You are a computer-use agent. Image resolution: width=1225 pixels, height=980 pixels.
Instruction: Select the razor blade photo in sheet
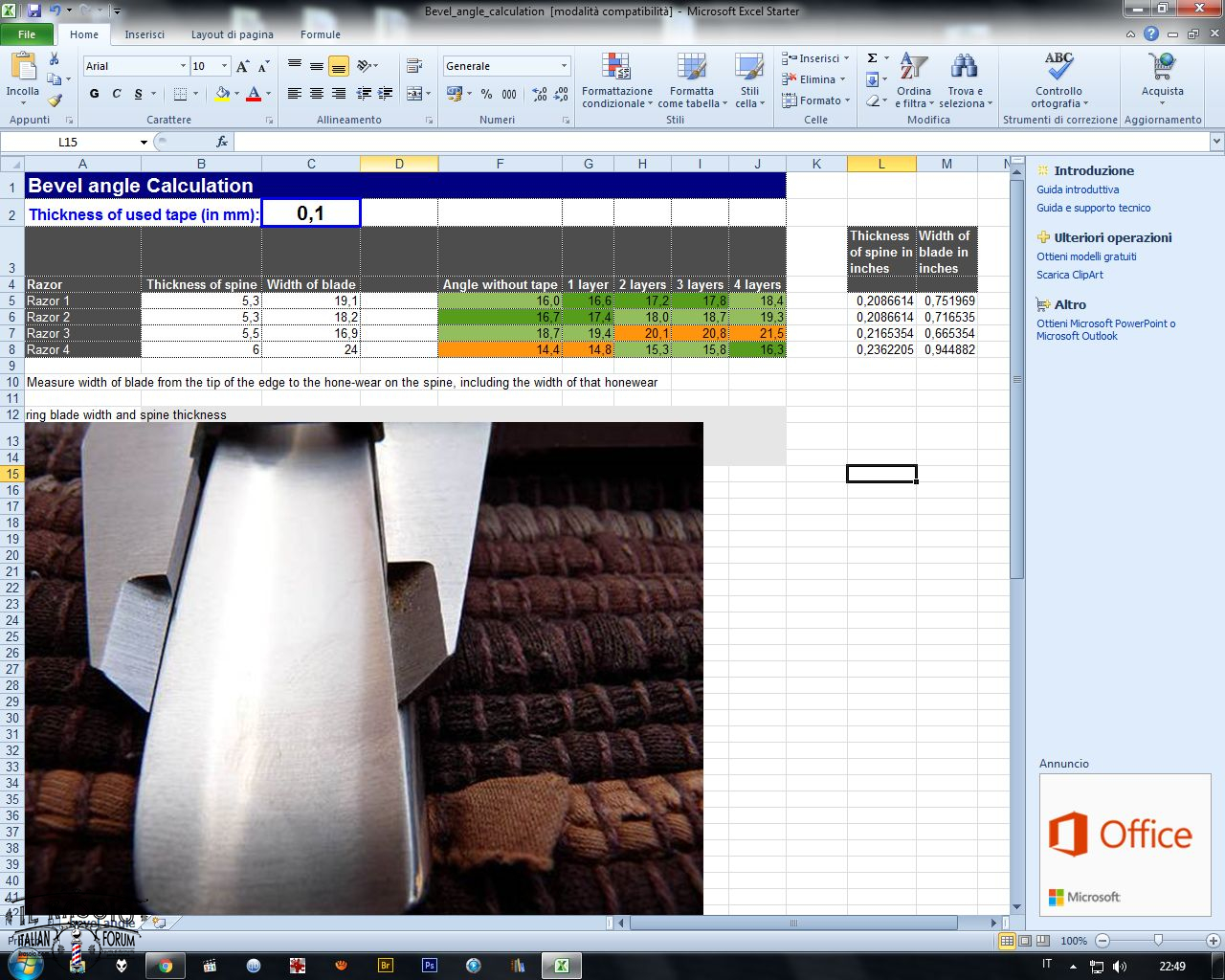[x=364, y=668]
